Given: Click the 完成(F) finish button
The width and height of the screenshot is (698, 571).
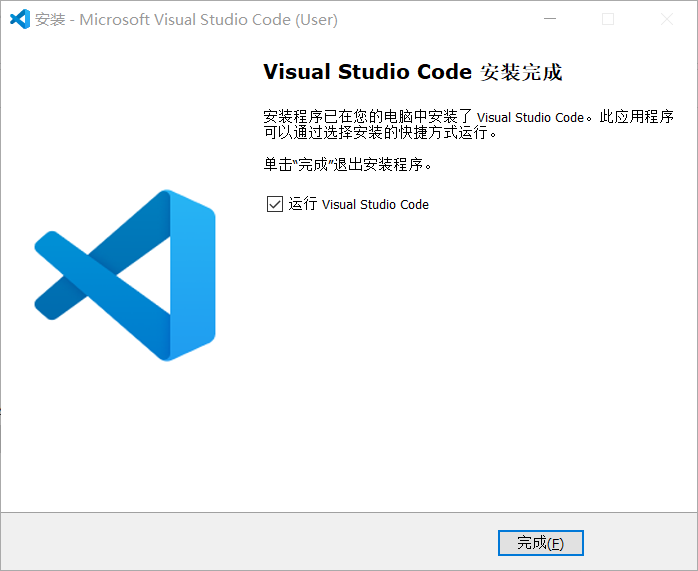Looking at the screenshot, I should tap(540, 543).
